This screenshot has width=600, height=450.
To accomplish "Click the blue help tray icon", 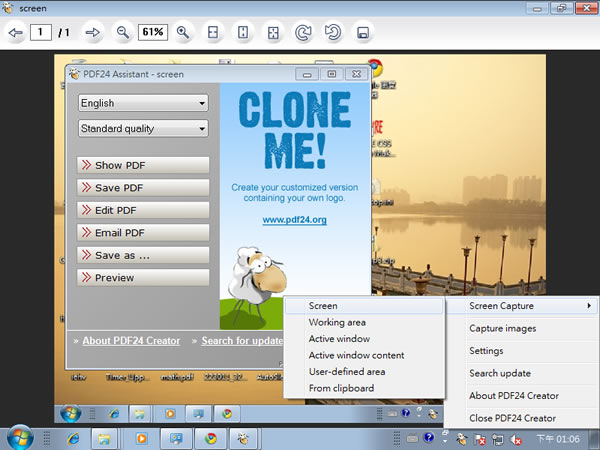I will (429, 437).
